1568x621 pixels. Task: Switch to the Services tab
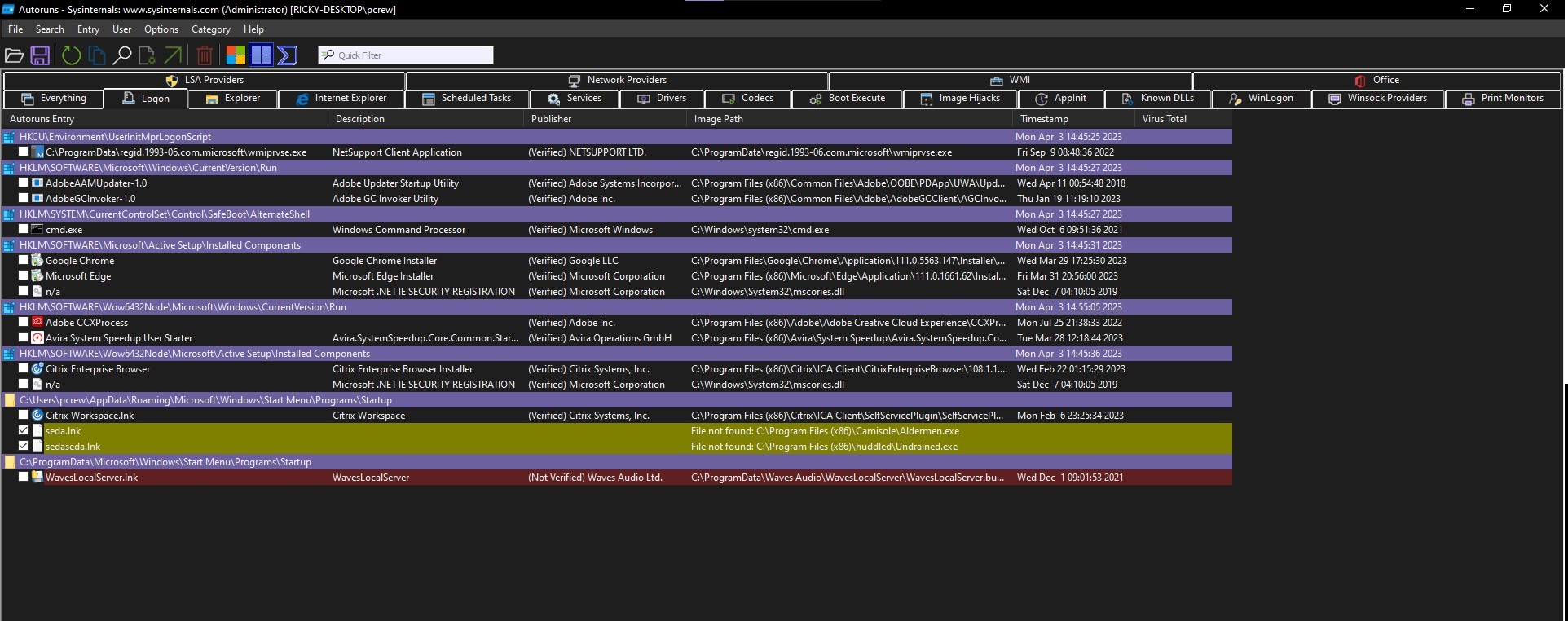pos(575,99)
